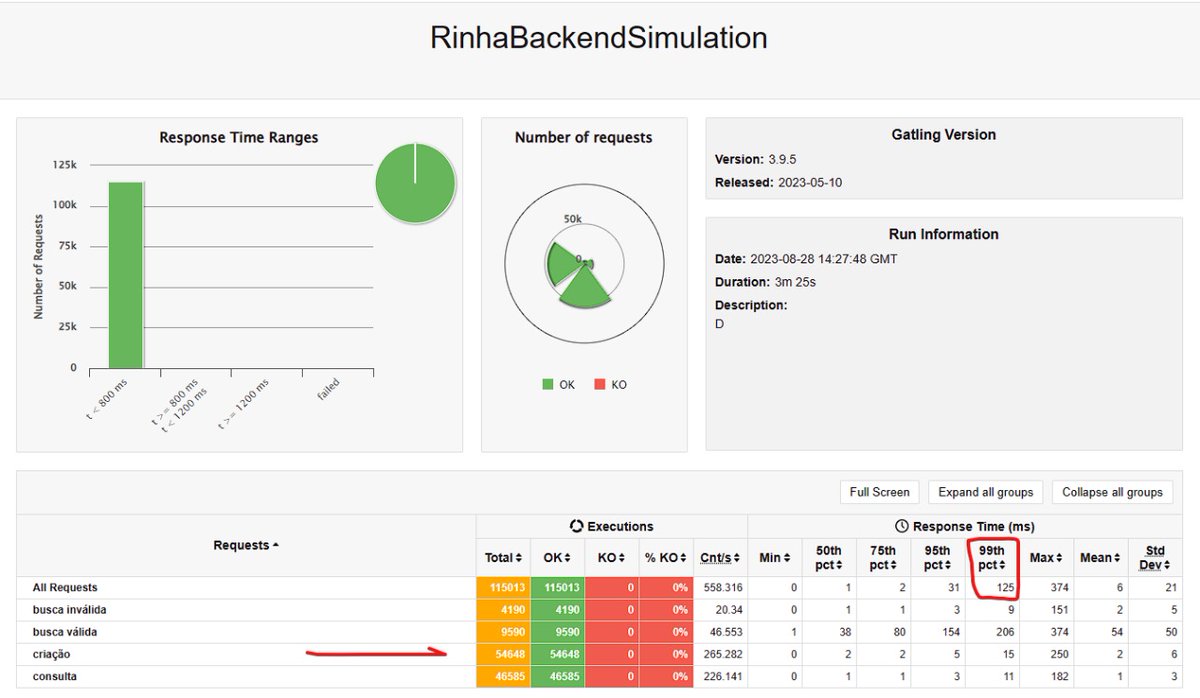The height and width of the screenshot is (698, 1200).
Task: Select the All Requests row label
Action: 65,588
